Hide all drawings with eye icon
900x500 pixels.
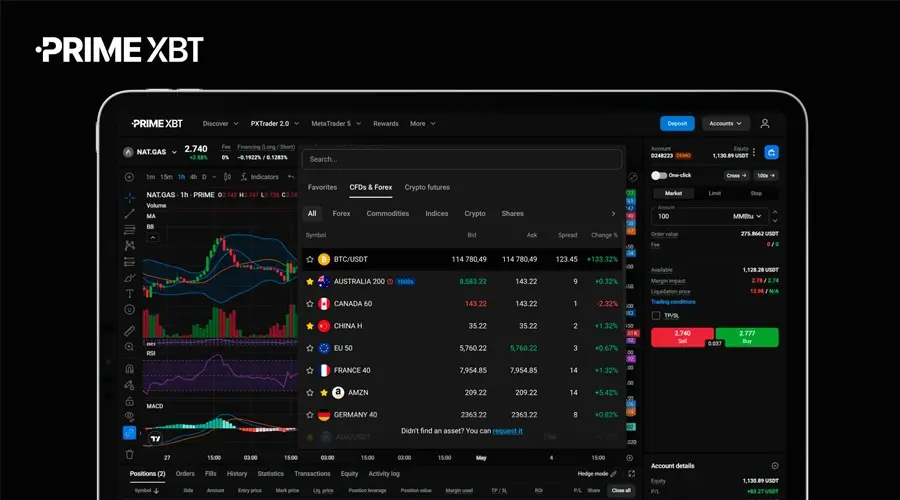click(x=130, y=416)
